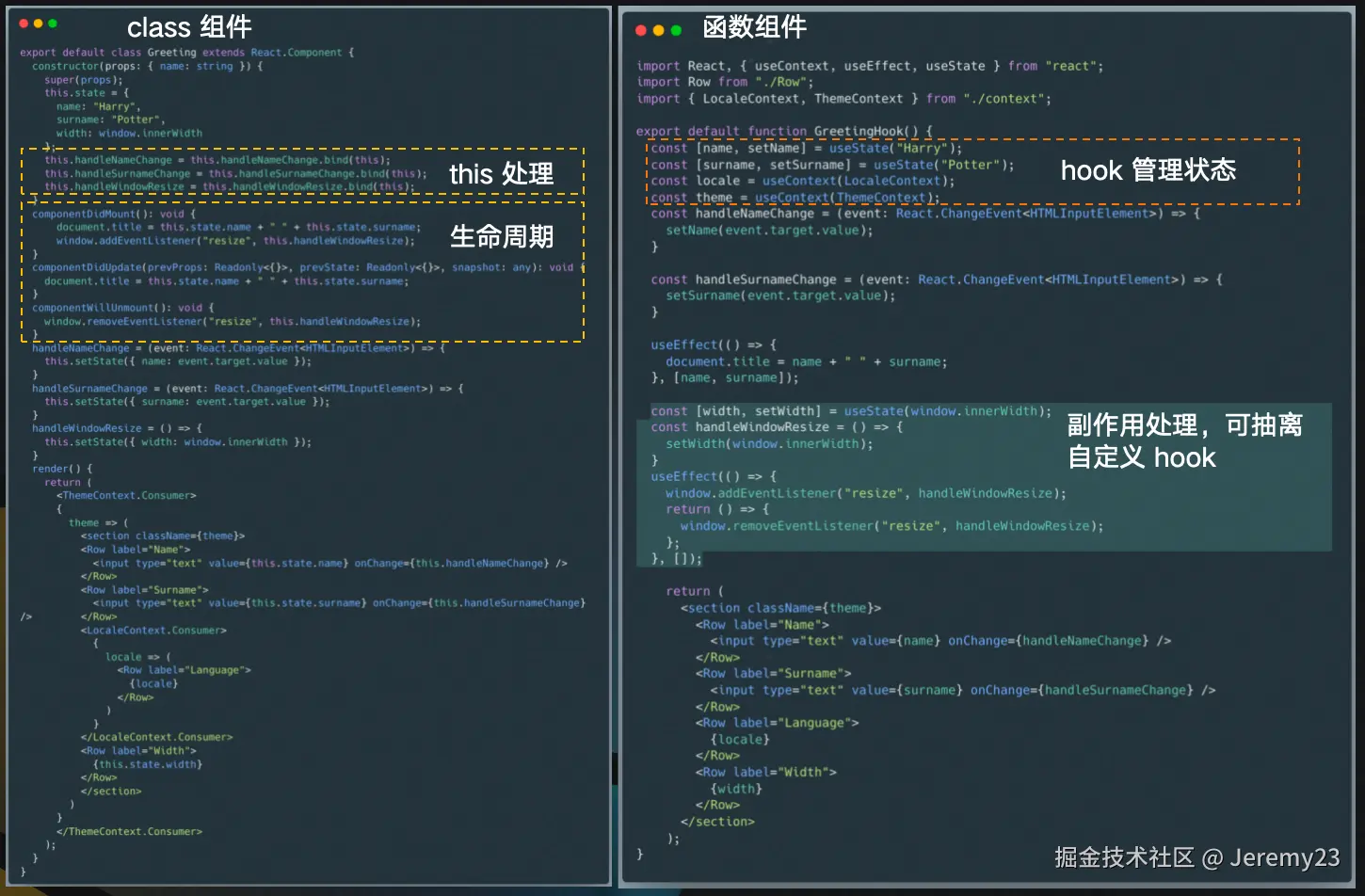Click the dashed box around constructor bind statements
1365x896 pixels.
(301, 172)
